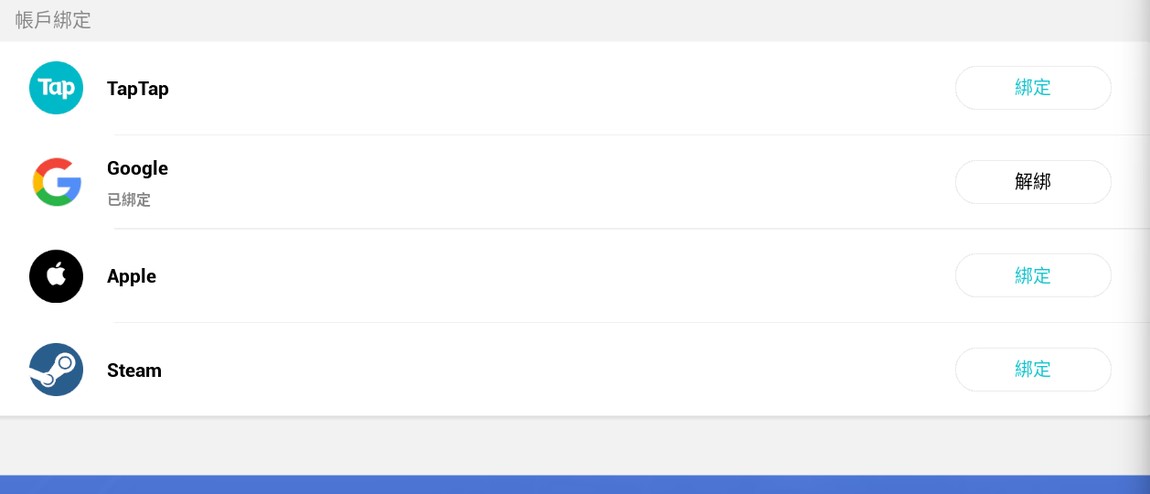Image resolution: width=1150 pixels, height=494 pixels.
Task: Click the TapTap logo icon
Action: coord(56,88)
